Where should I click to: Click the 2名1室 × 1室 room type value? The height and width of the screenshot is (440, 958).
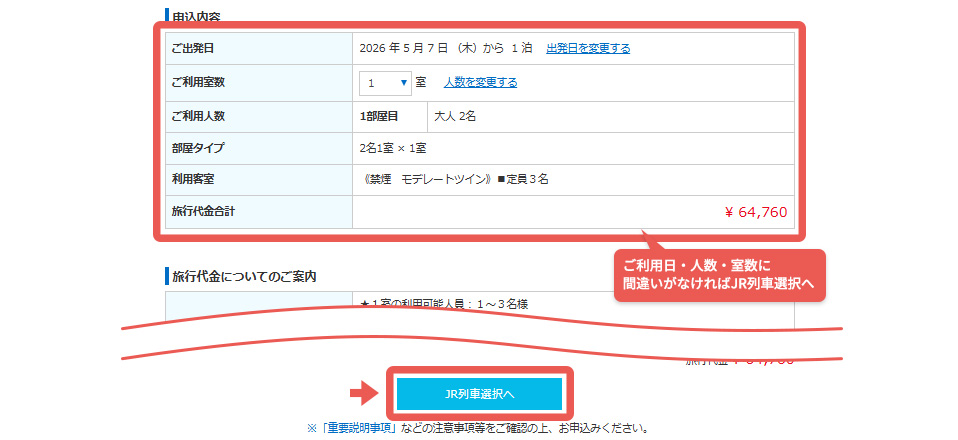coord(393,148)
